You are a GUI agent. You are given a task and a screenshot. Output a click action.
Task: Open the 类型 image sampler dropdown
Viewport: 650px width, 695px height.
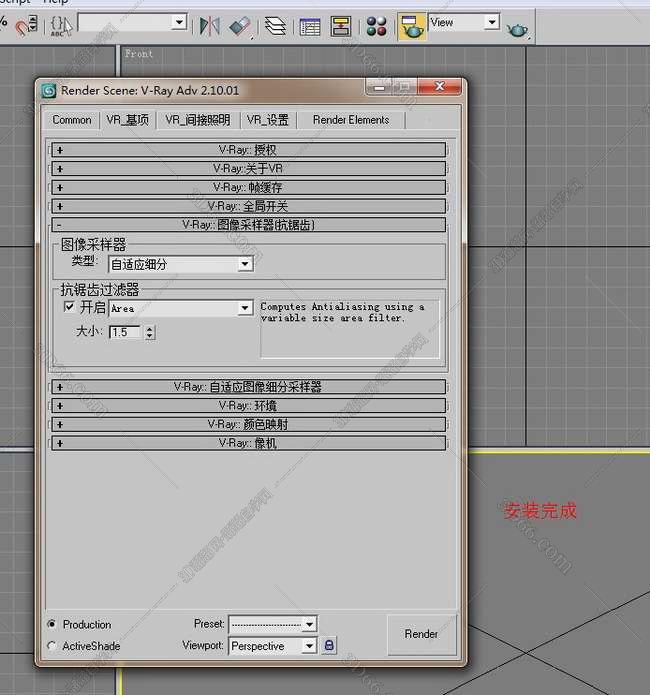(x=181, y=264)
